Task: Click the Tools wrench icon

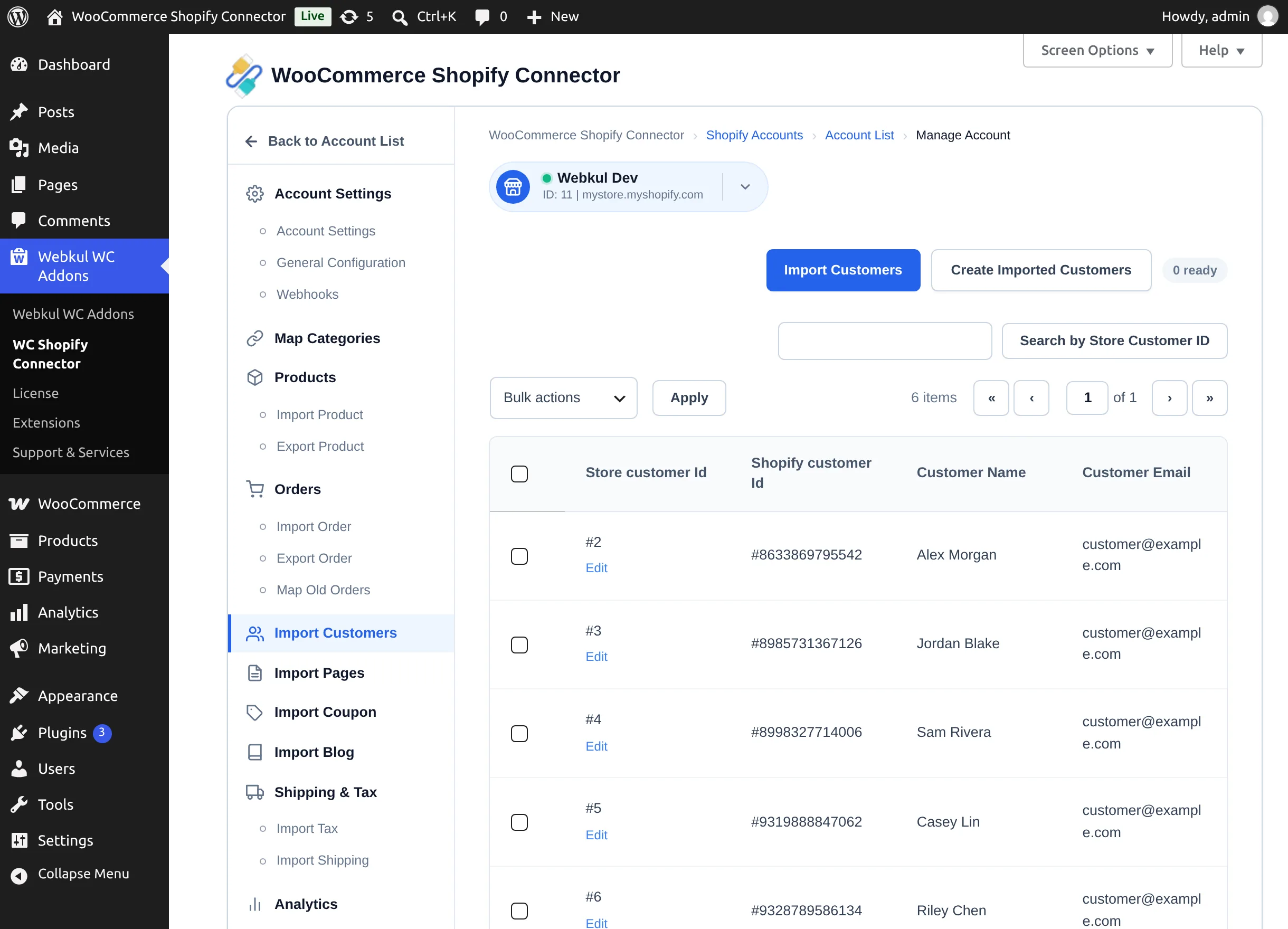Action: click(x=19, y=804)
